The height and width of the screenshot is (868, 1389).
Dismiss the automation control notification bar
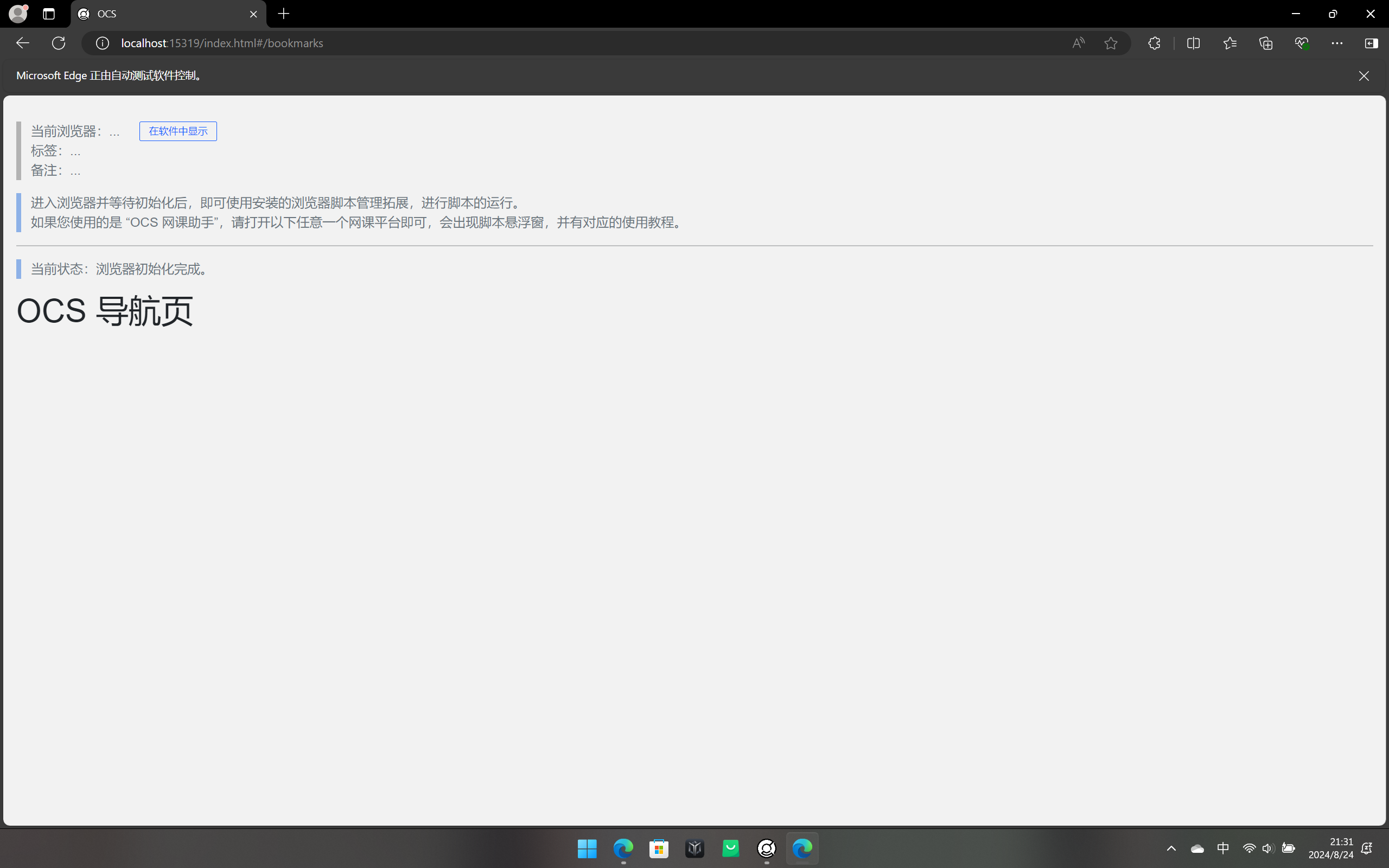(x=1363, y=76)
